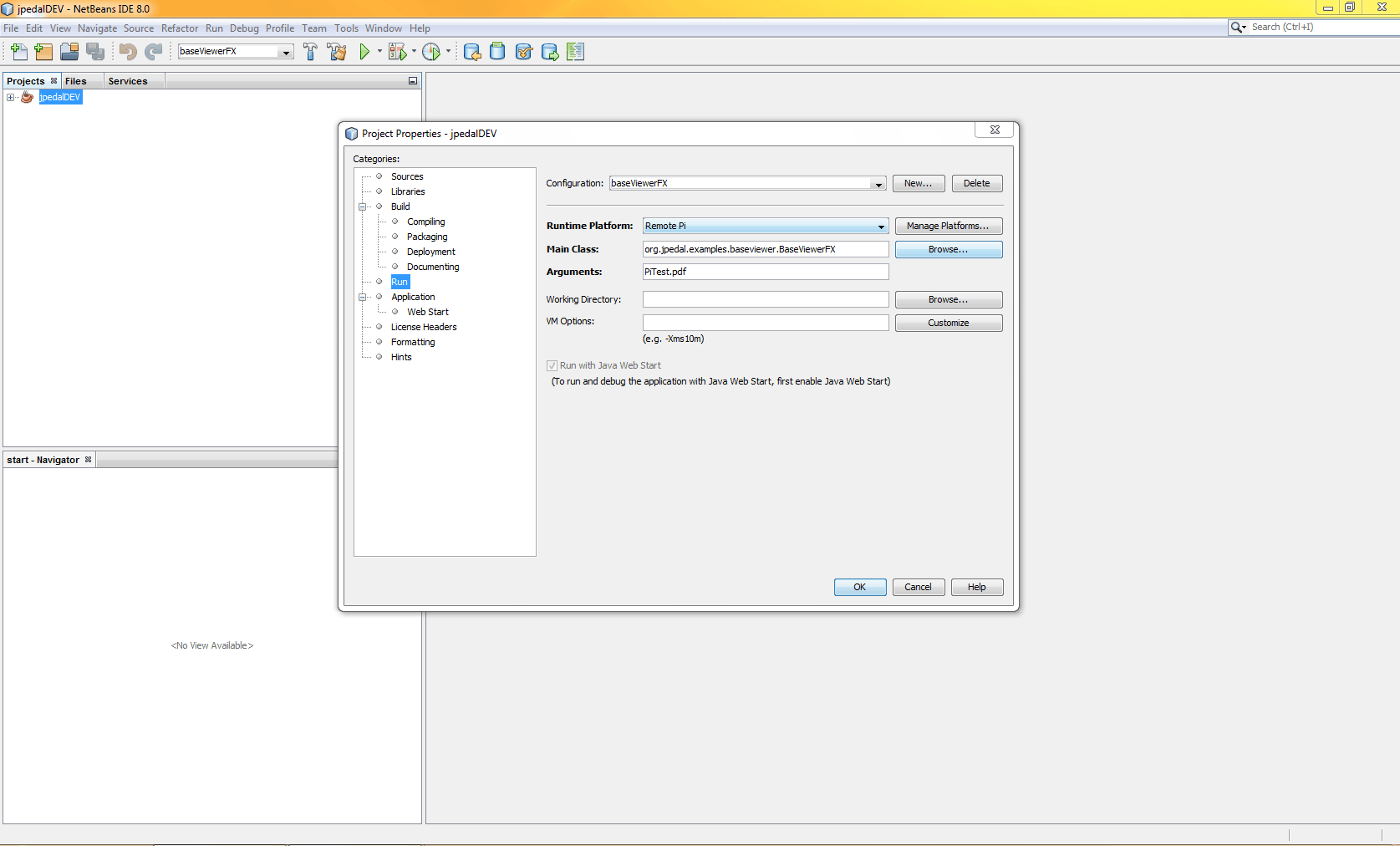Minimize the Projects panel
The width and height of the screenshot is (1400, 846).
(412, 81)
